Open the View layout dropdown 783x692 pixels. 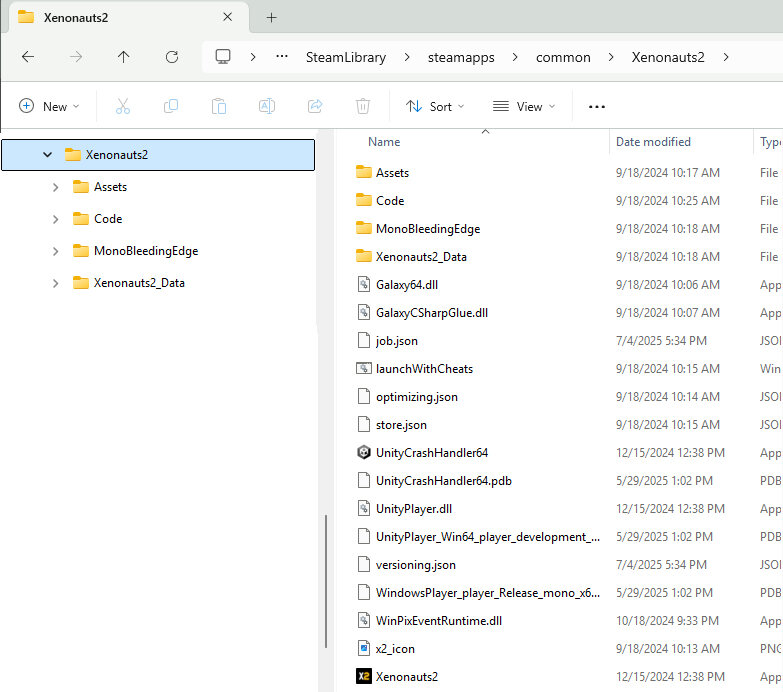click(524, 106)
